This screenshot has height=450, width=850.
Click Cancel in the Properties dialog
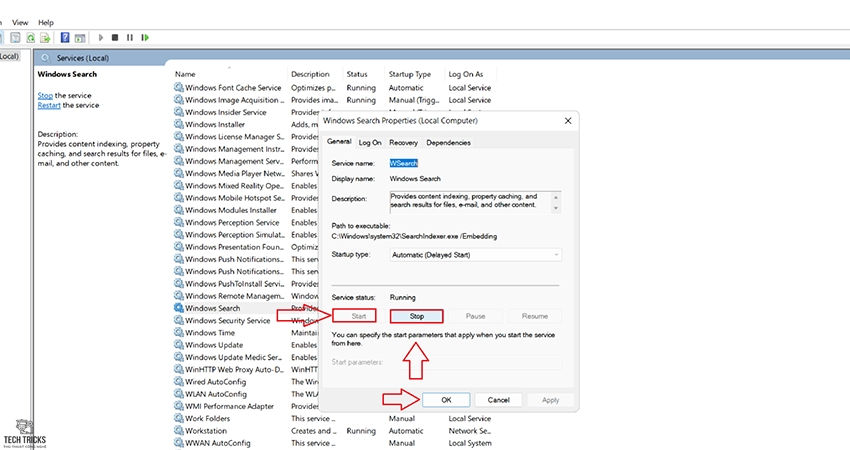tap(498, 400)
